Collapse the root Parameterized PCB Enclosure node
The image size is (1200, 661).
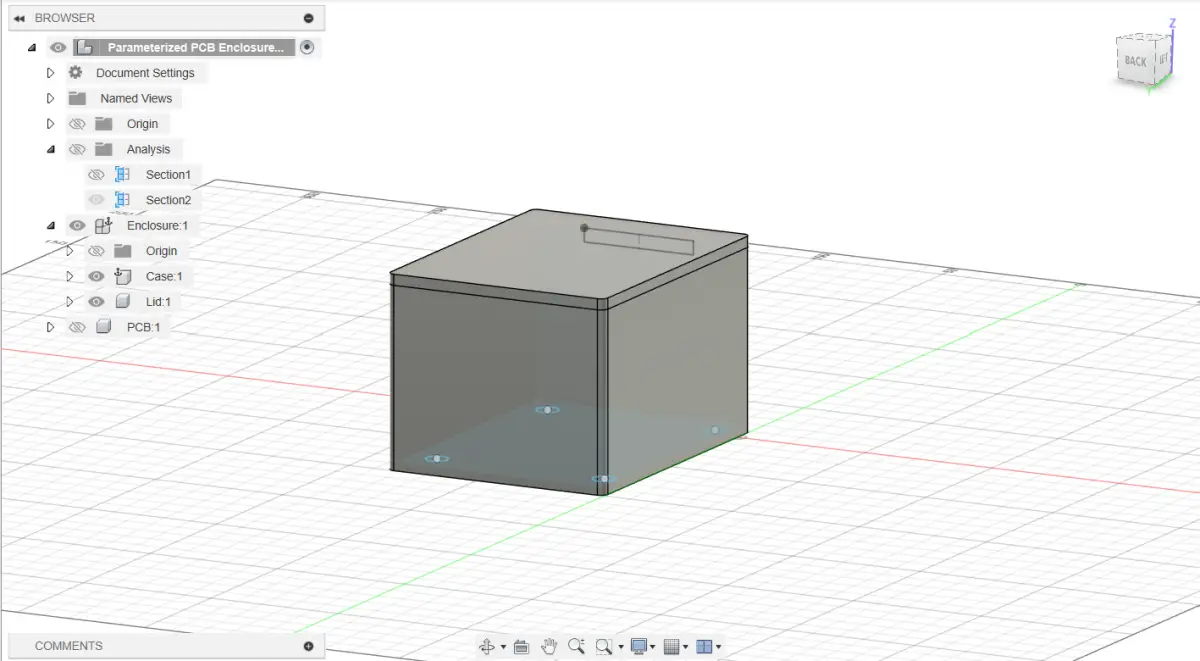[x=32, y=47]
